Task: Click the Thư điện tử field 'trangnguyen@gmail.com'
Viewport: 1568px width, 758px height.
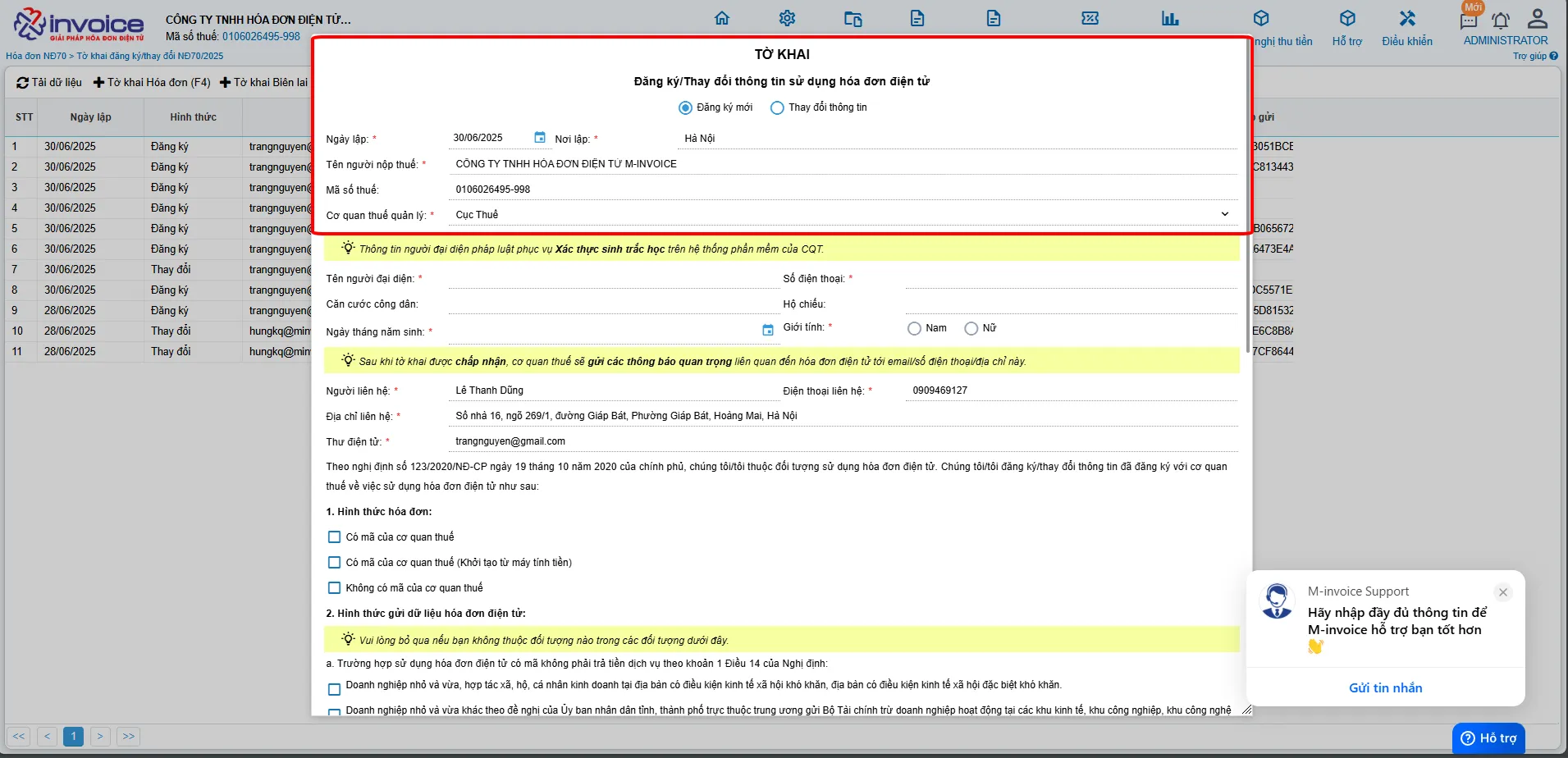Action: click(x=843, y=441)
